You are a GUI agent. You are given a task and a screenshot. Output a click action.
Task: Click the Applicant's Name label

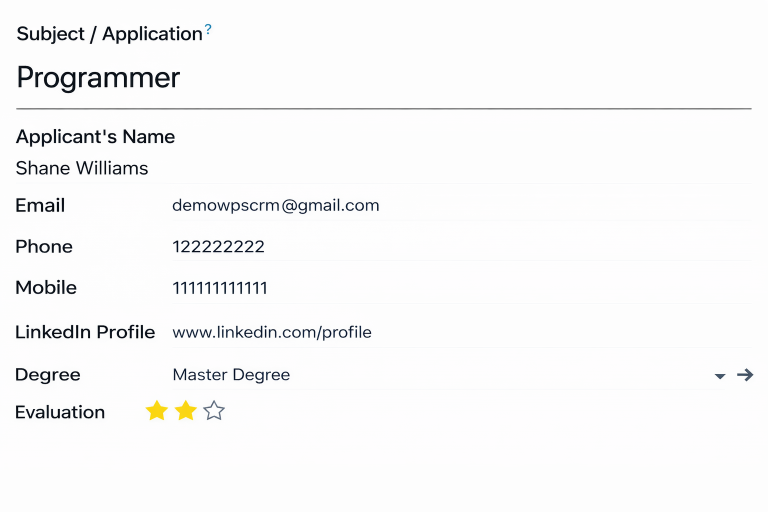95,137
